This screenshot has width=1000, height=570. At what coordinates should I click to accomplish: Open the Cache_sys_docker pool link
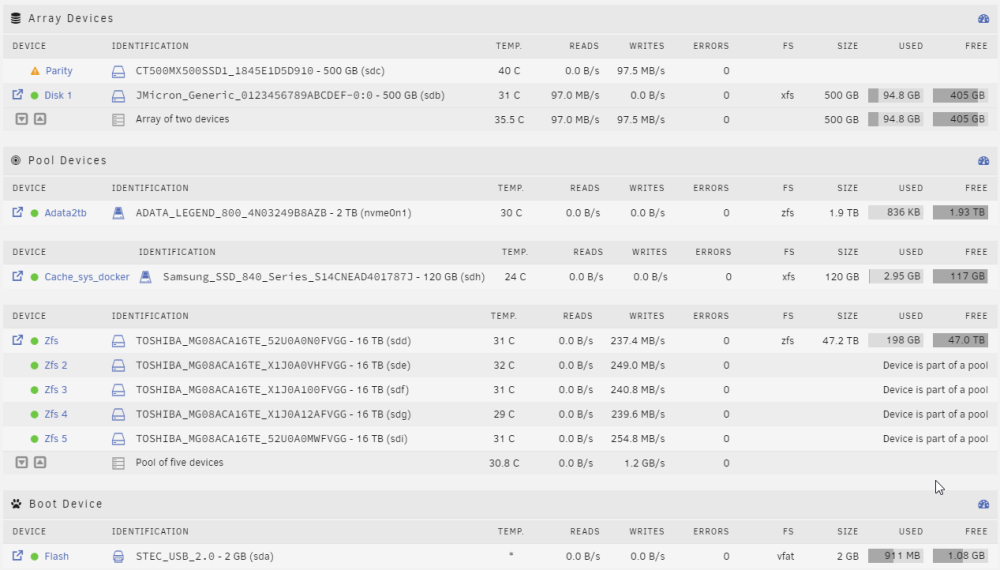coord(87,277)
